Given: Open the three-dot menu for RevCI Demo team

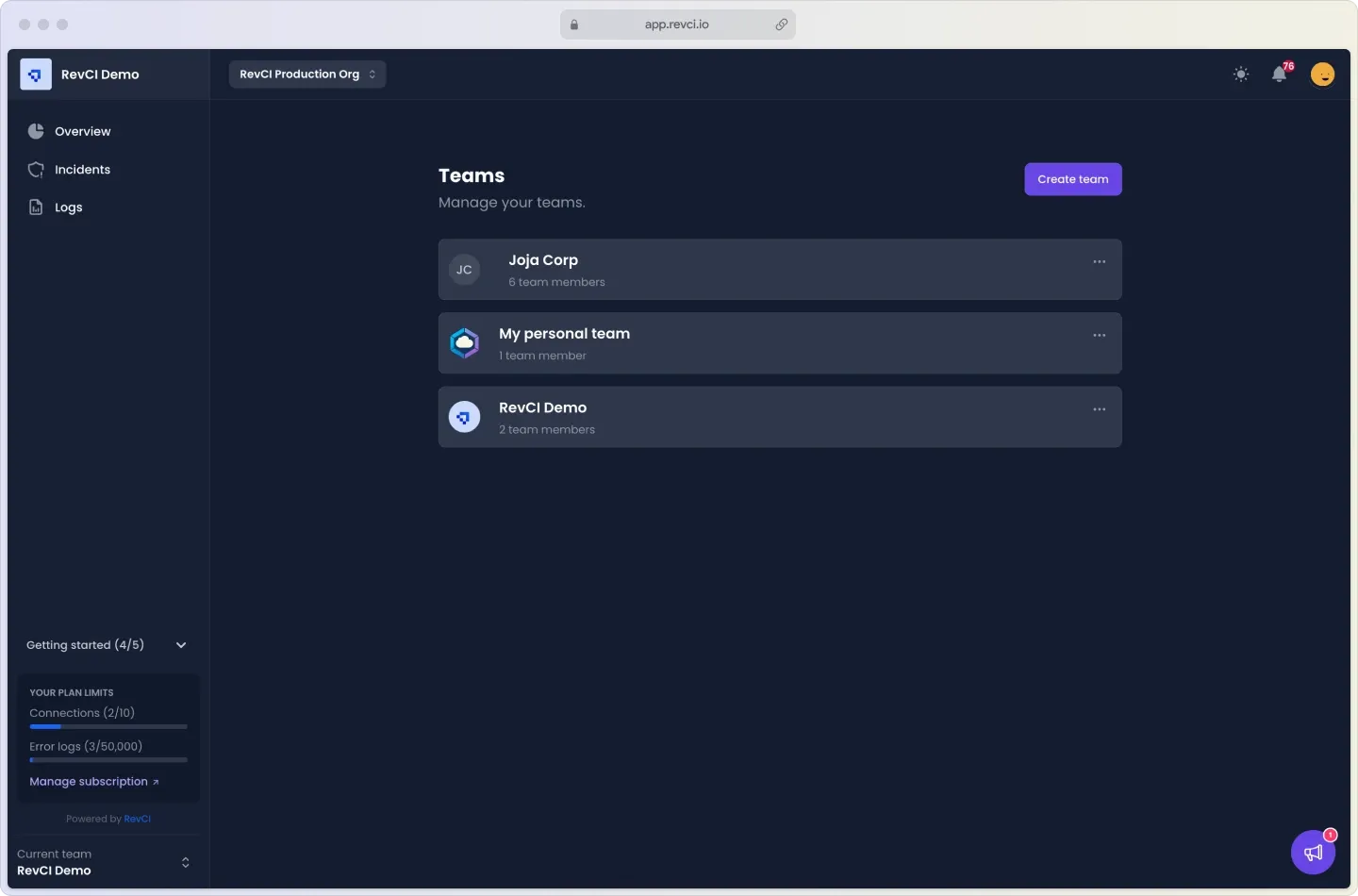Looking at the screenshot, I should point(1099,409).
